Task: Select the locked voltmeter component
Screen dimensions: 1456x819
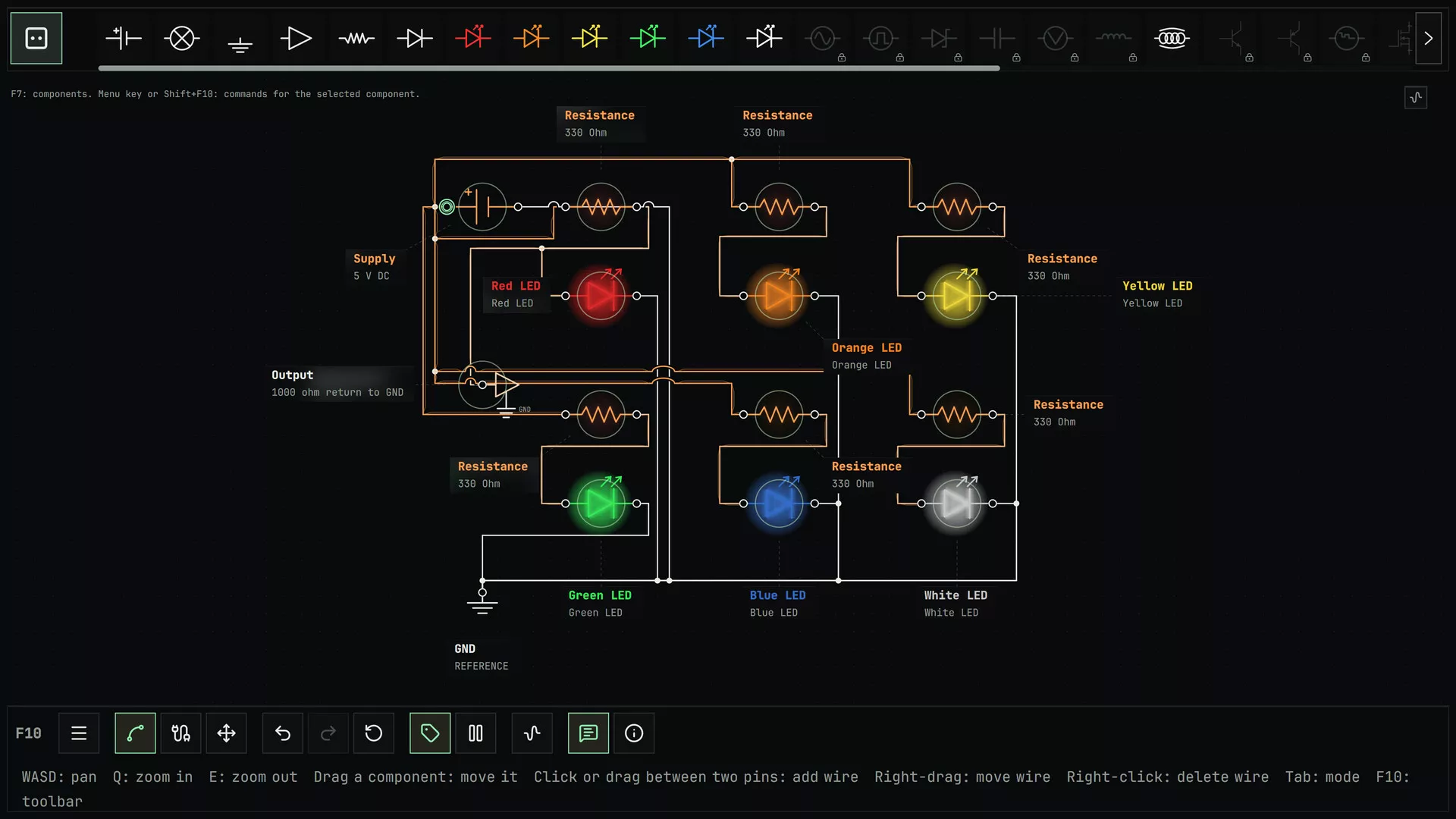Action: 1056,38
